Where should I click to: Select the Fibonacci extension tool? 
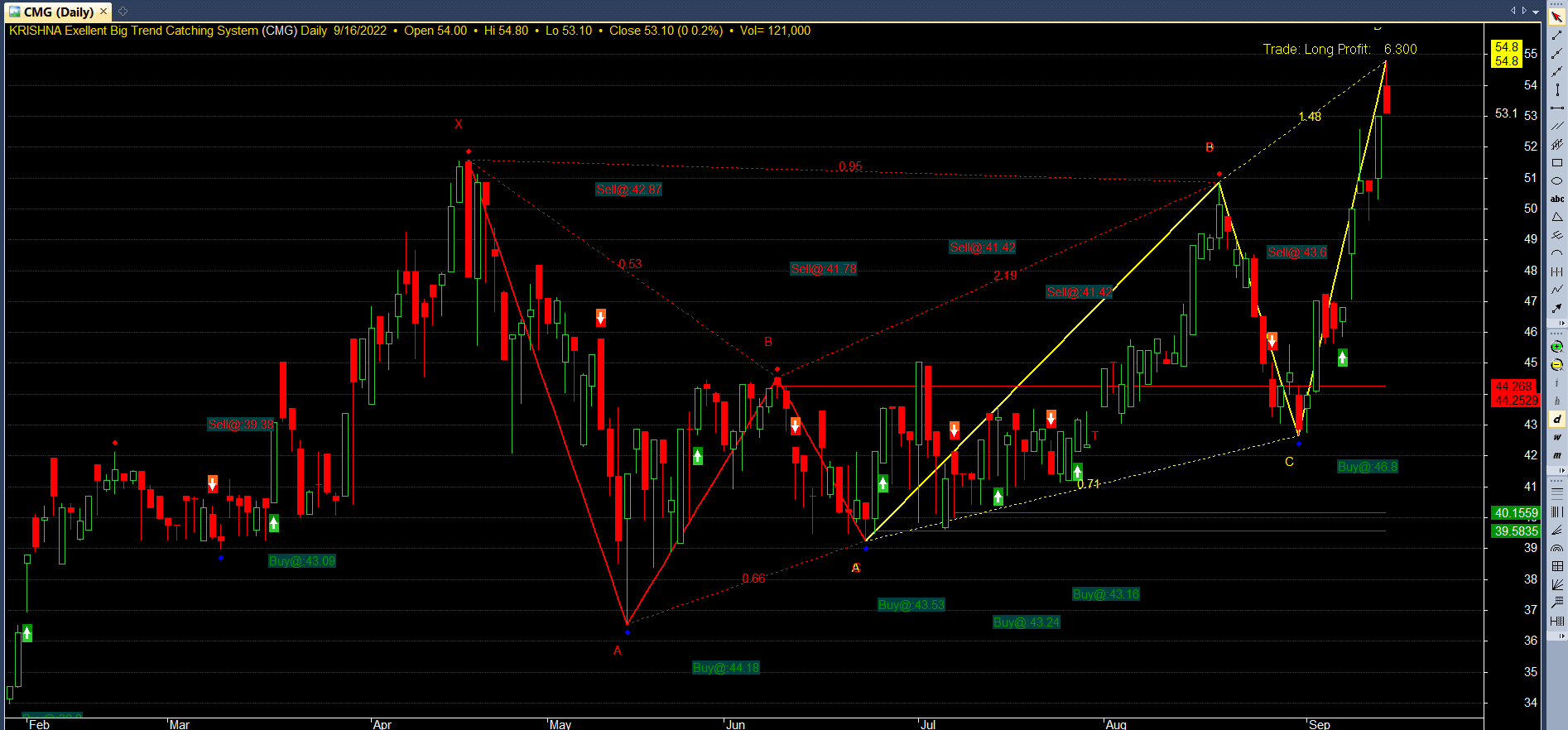pyautogui.click(x=1557, y=603)
